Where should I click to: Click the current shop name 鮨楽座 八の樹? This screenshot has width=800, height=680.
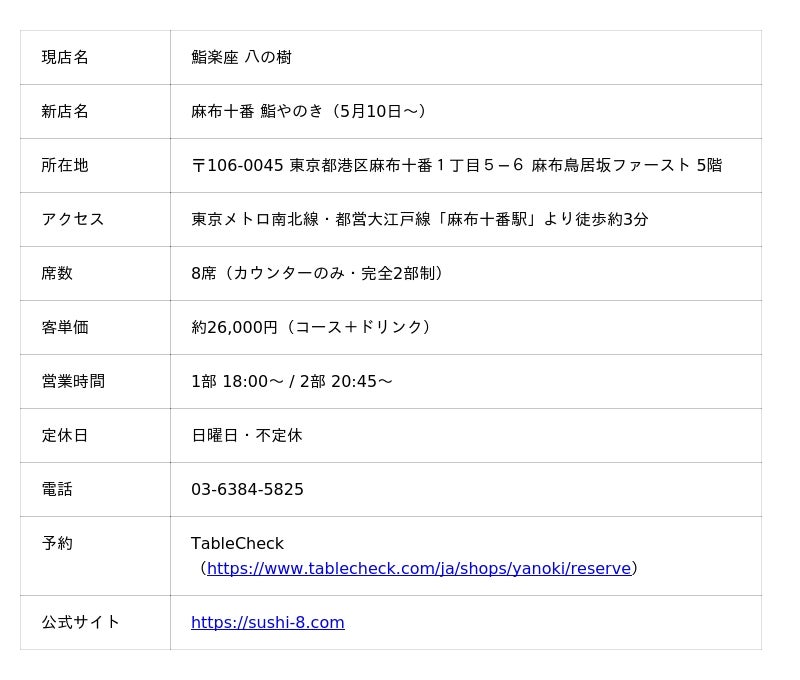(241, 58)
